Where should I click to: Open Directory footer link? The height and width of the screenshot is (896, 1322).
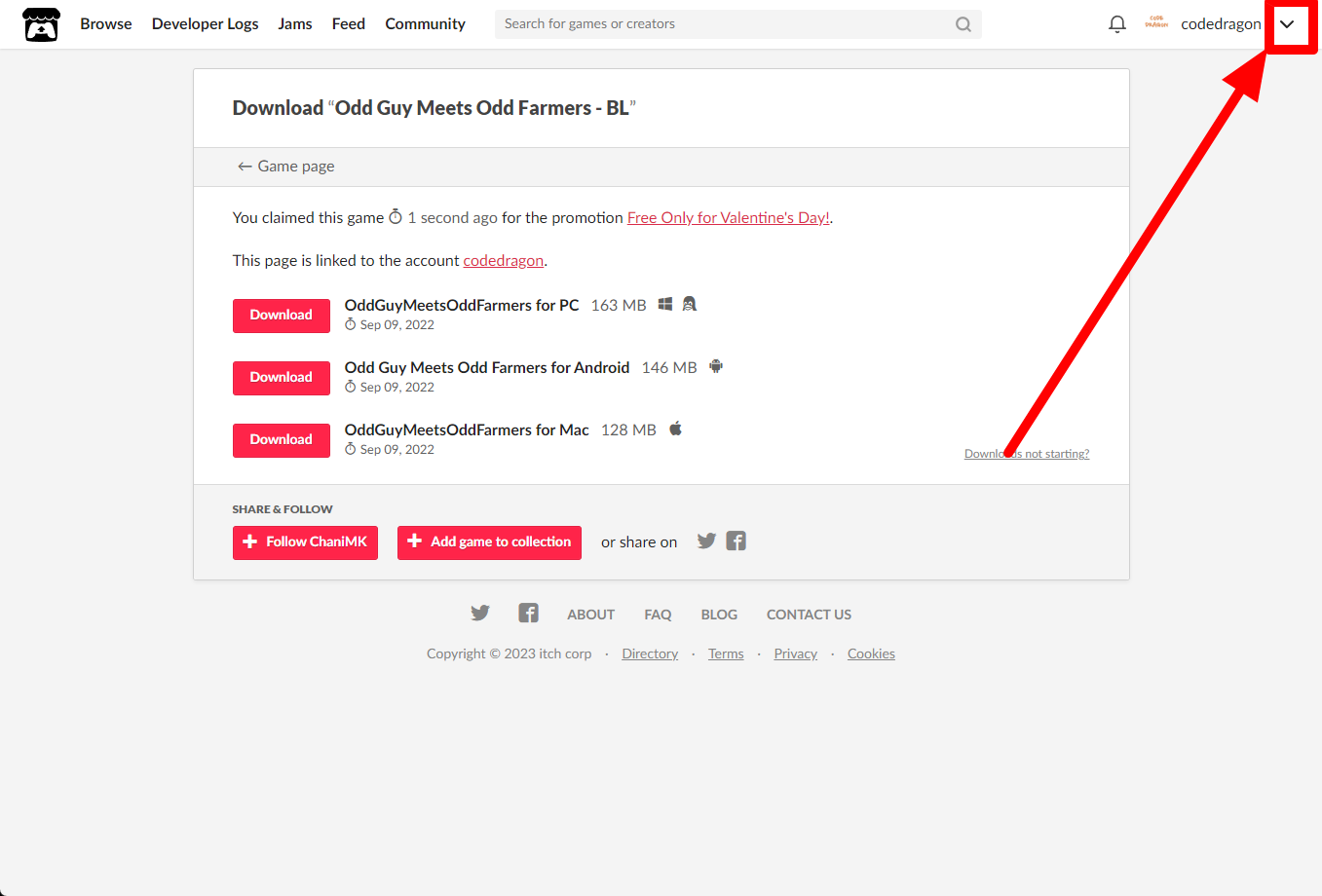[x=650, y=654]
